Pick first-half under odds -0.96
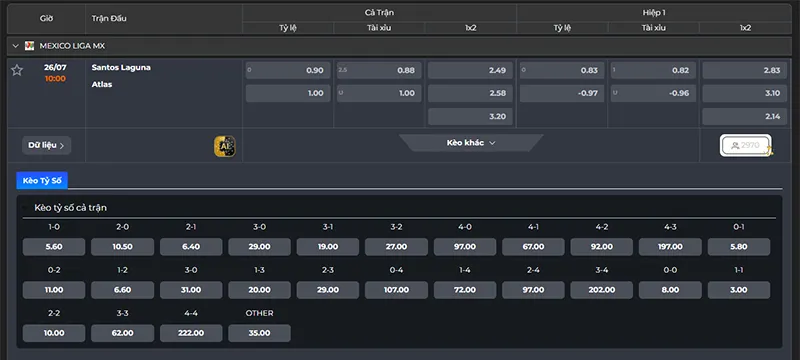 (x=654, y=93)
